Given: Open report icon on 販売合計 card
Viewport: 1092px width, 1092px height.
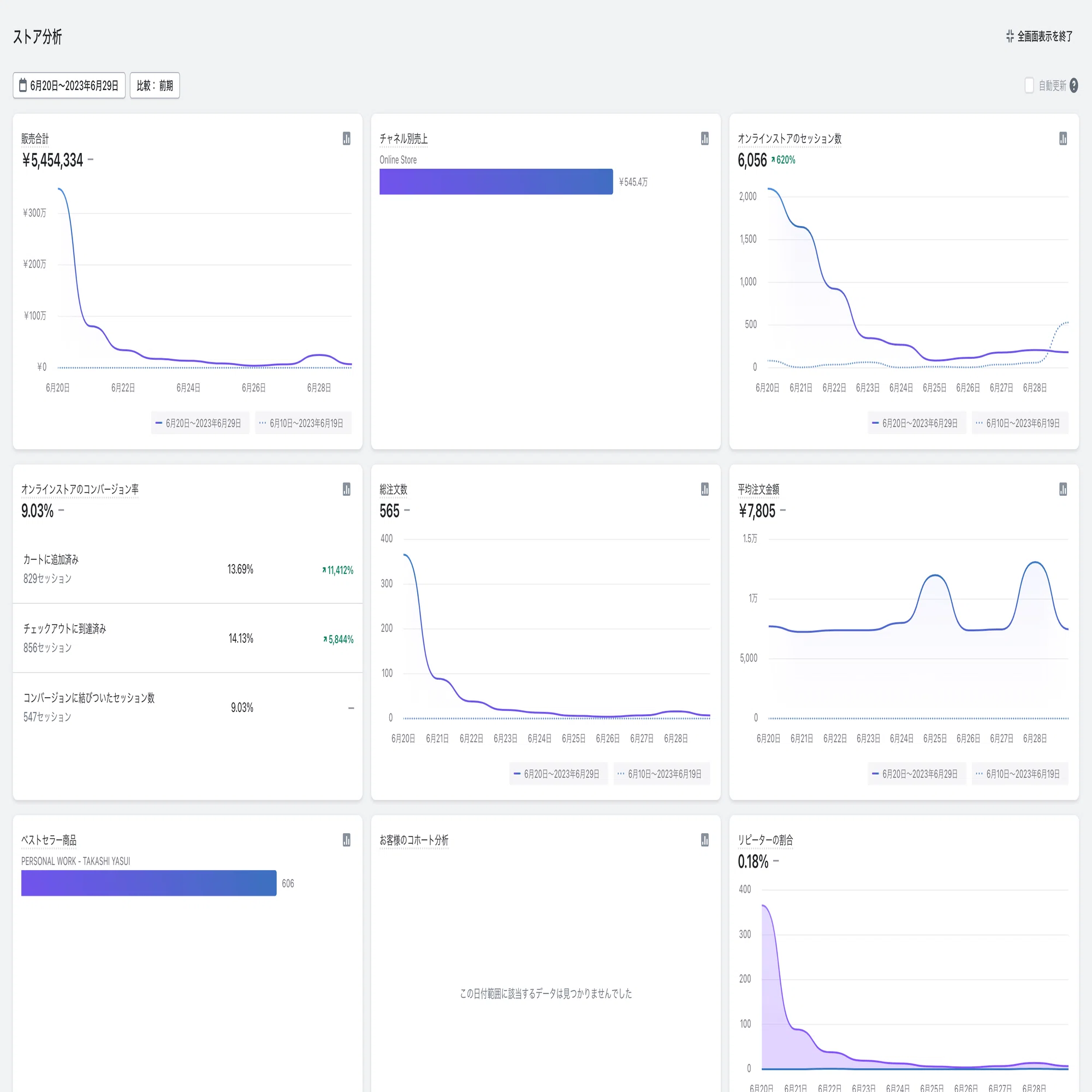Looking at the screenshot, I should (347, 139).
